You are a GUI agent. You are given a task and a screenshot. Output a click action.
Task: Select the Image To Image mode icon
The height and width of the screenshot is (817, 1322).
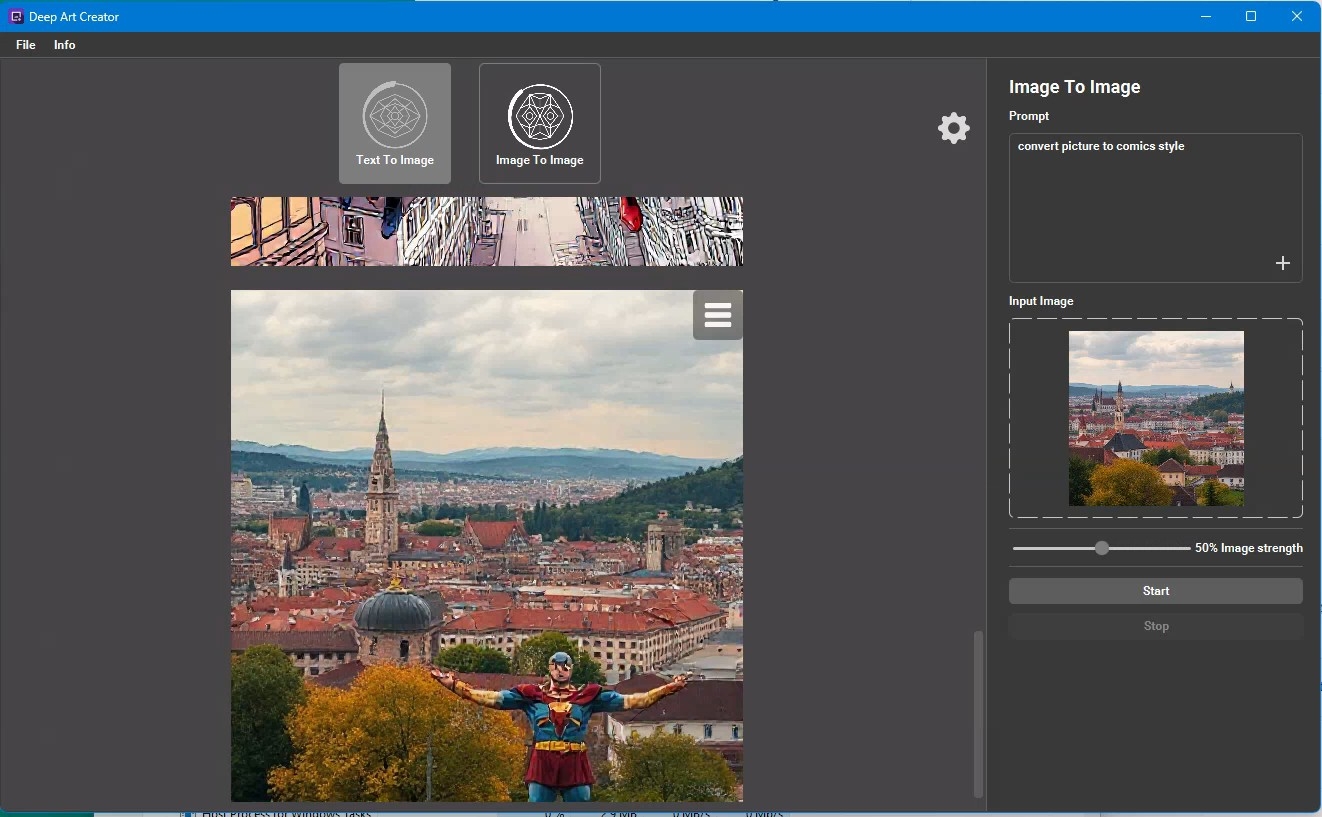540,117
